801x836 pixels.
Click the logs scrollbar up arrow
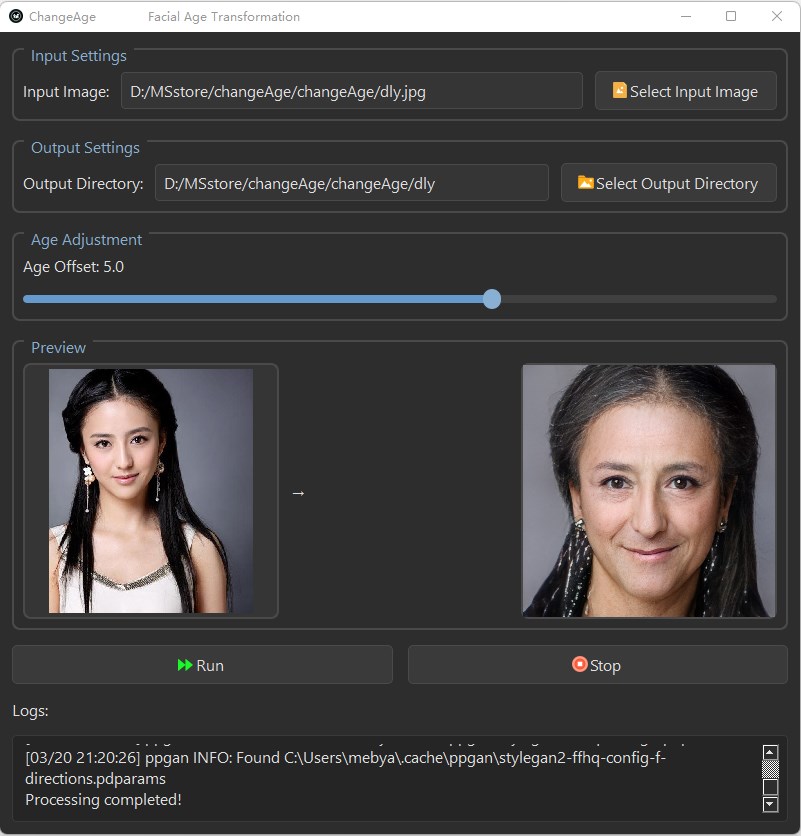(770, 752)
